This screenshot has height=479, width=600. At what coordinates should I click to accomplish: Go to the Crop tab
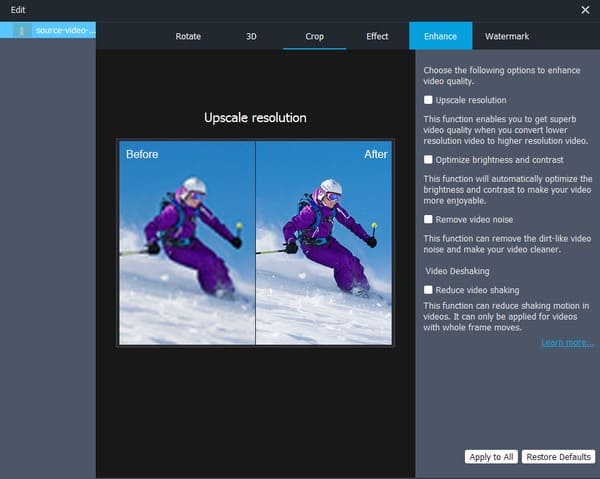314,36
